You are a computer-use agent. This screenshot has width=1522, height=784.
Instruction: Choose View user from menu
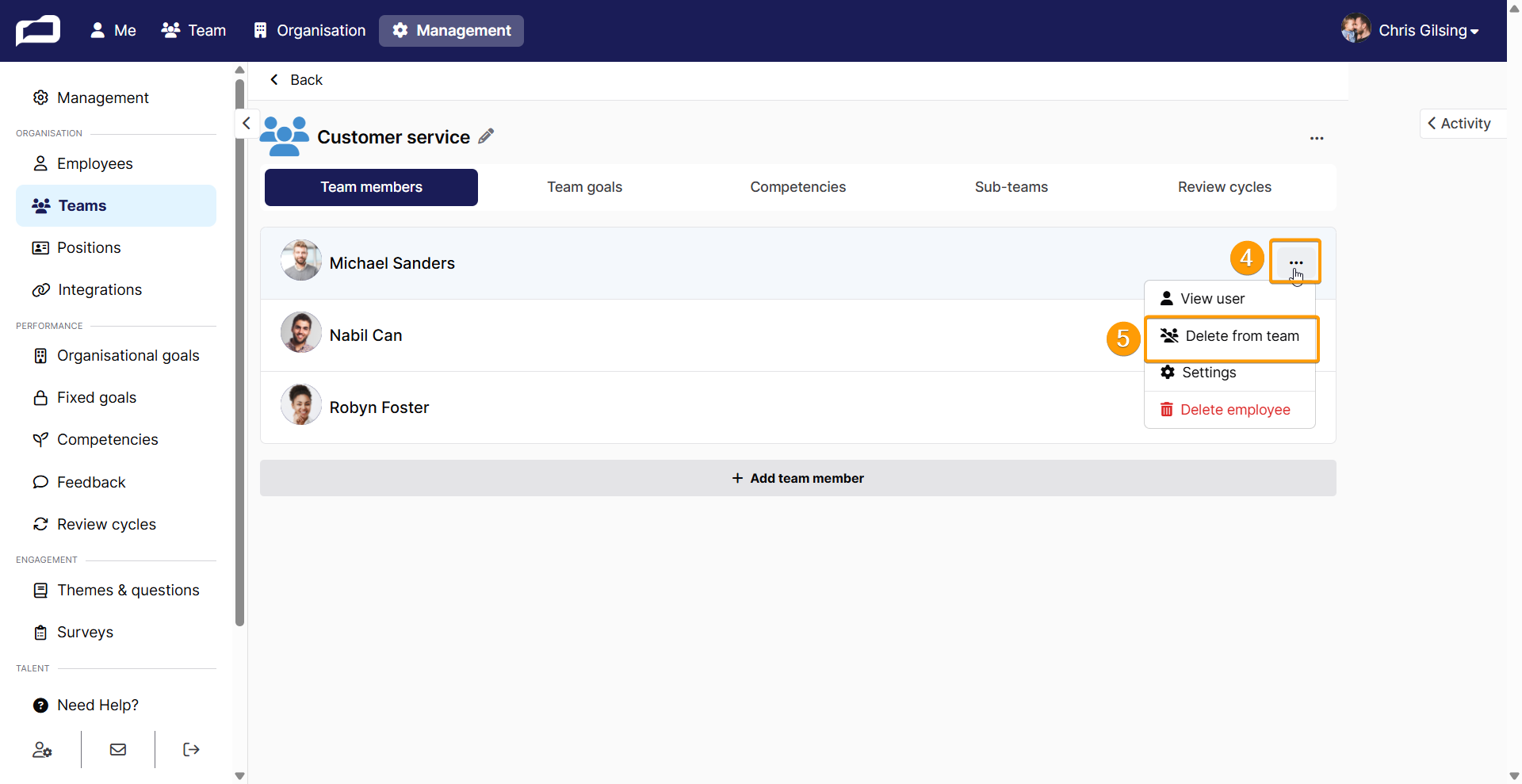(x=1229, y=299)
